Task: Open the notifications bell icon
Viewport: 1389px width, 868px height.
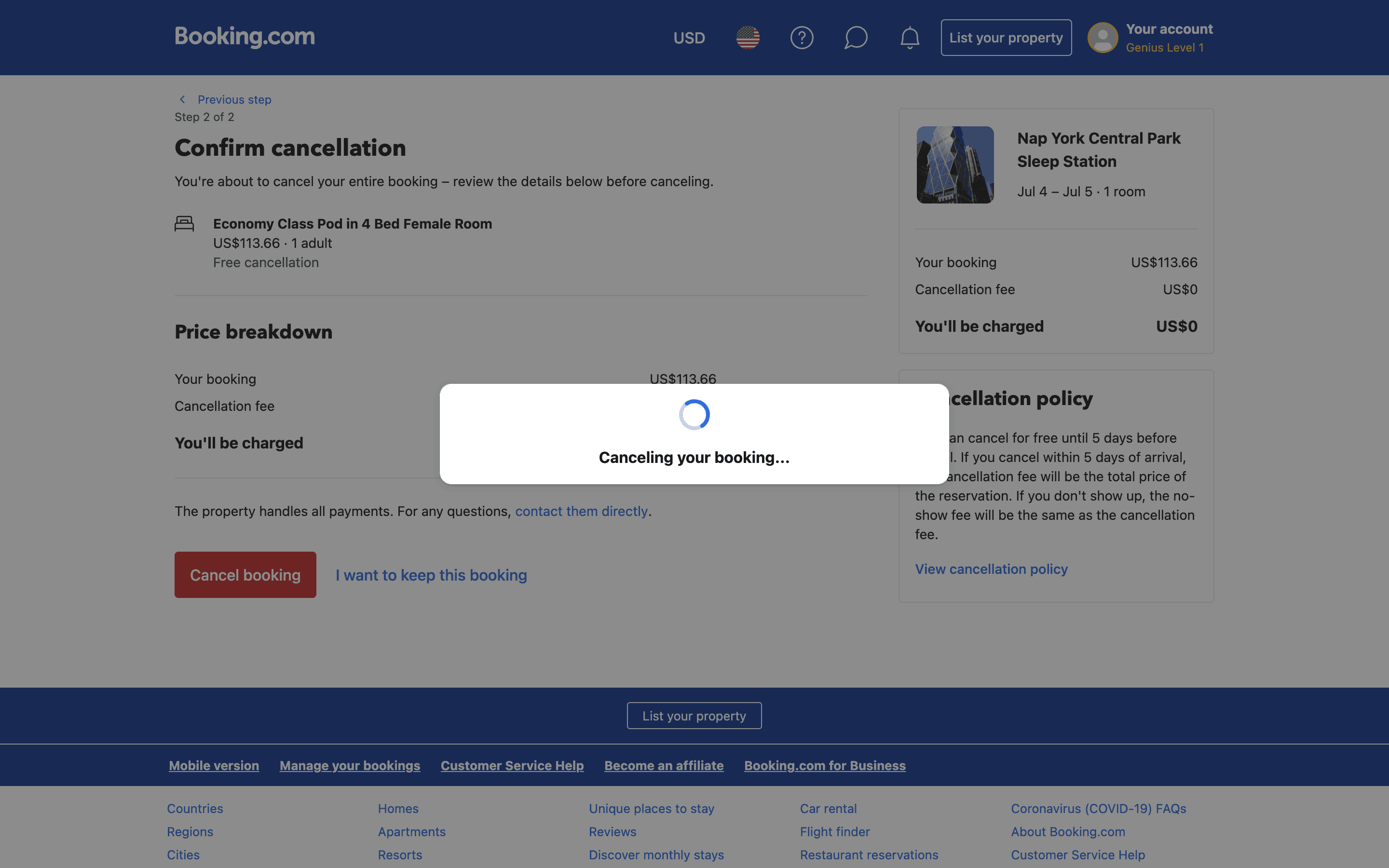Action: point(909,38)
